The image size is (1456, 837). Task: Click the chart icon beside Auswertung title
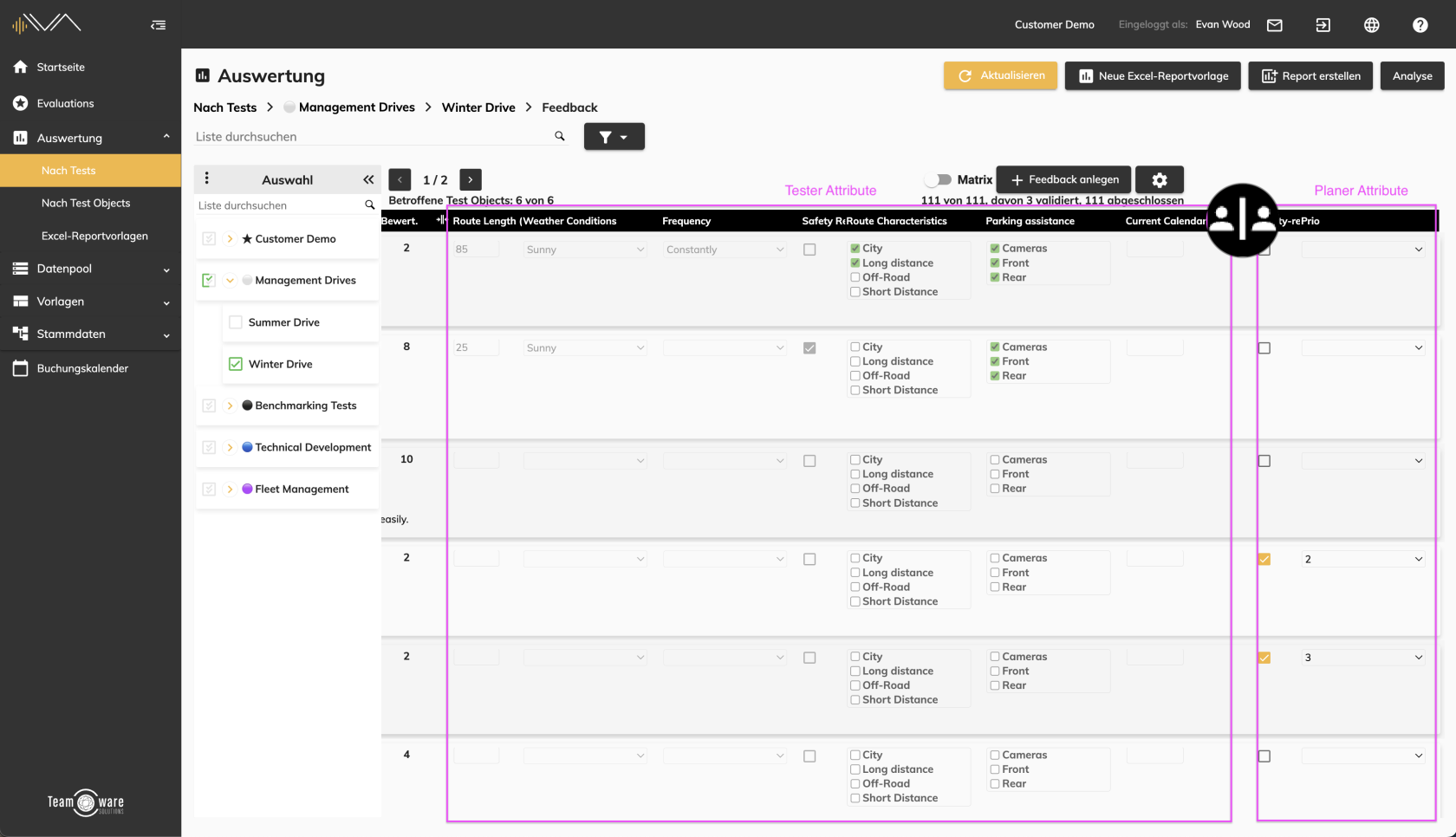click(203, 75)
